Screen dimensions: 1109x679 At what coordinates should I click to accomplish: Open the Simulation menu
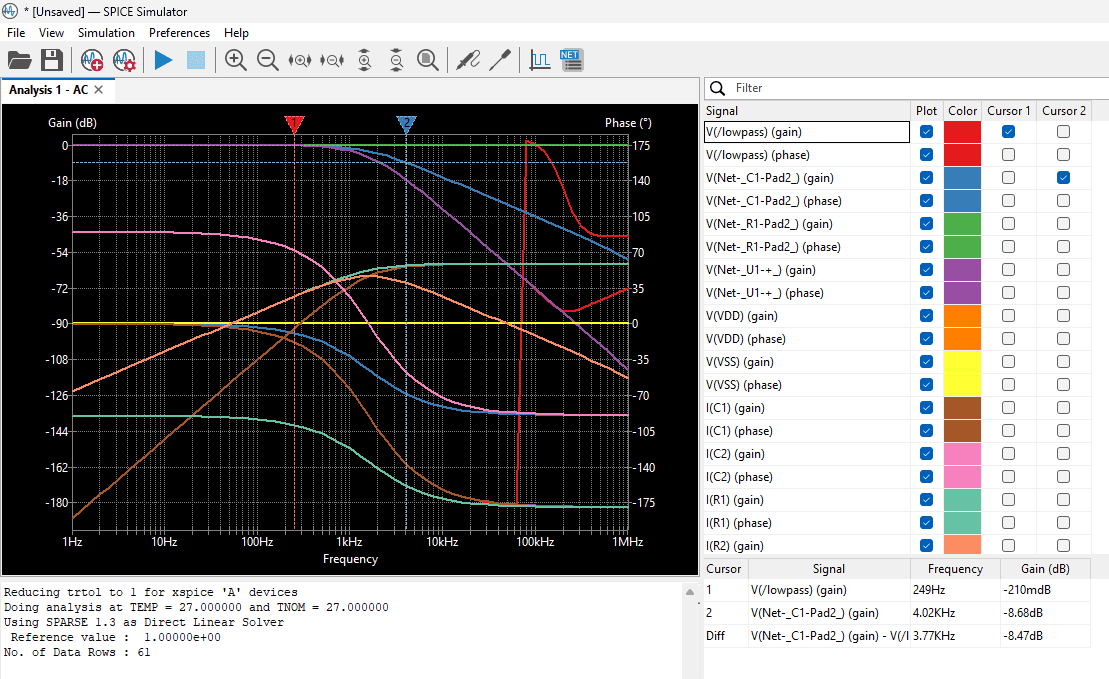[x=106, y=33]
